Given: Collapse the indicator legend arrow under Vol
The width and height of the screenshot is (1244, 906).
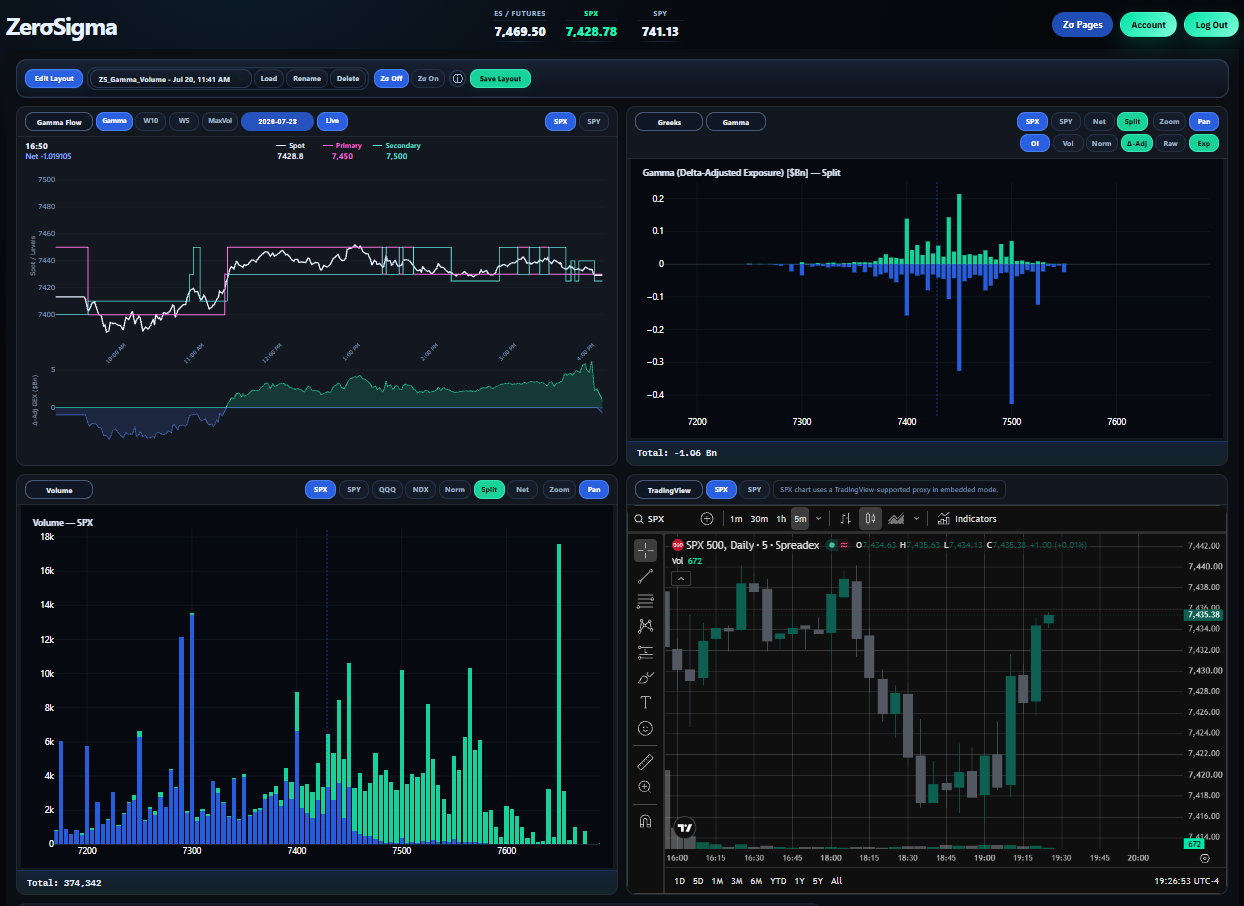Looking at the screenshot, I should click(679, 578).
